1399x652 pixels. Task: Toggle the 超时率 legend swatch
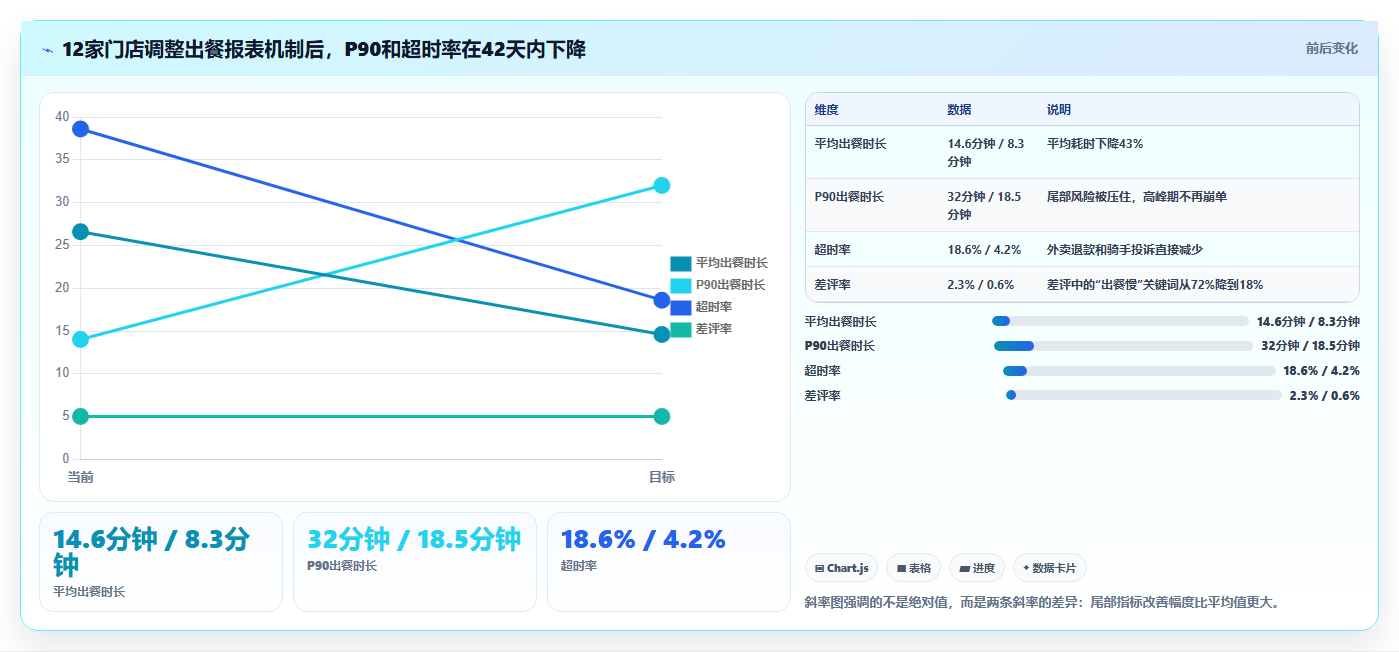point(680,307)
